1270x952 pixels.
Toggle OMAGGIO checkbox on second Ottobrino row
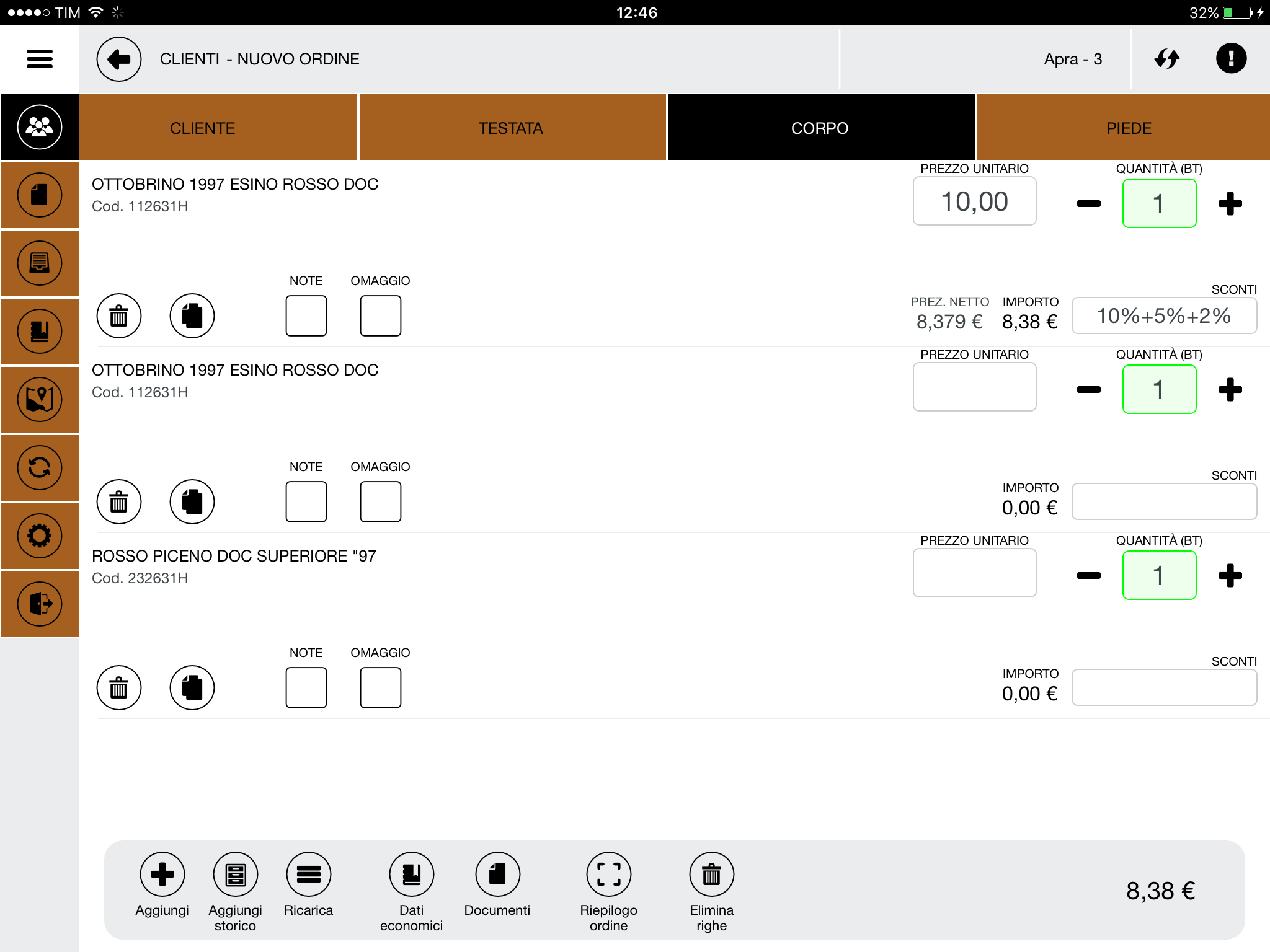pos(380,502)
